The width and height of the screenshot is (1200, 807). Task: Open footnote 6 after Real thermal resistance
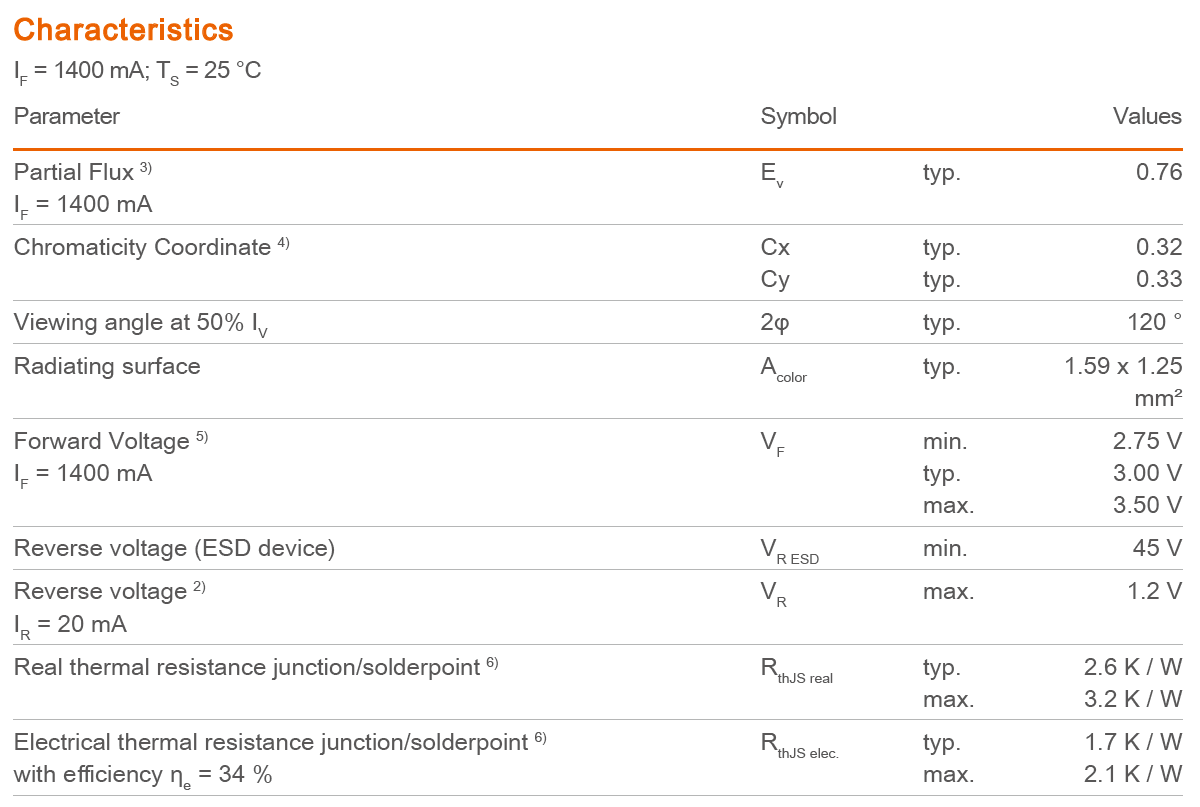(492, 662)
